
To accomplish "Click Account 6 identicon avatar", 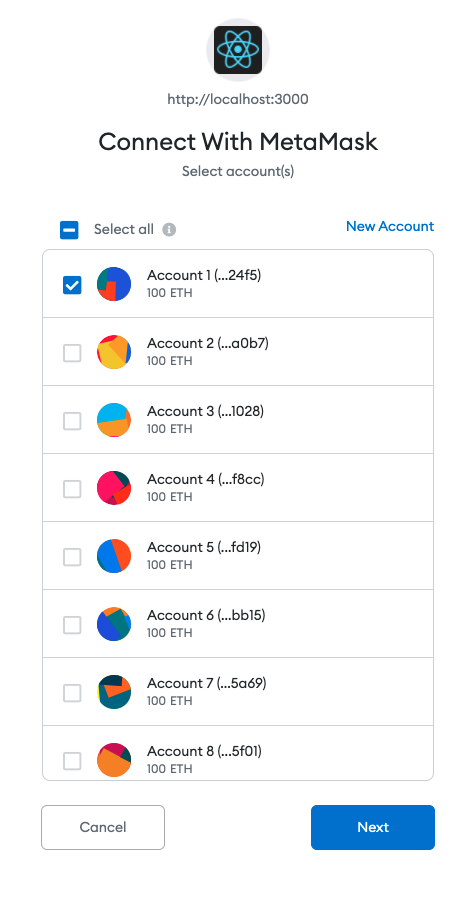I will coord(114,624).
